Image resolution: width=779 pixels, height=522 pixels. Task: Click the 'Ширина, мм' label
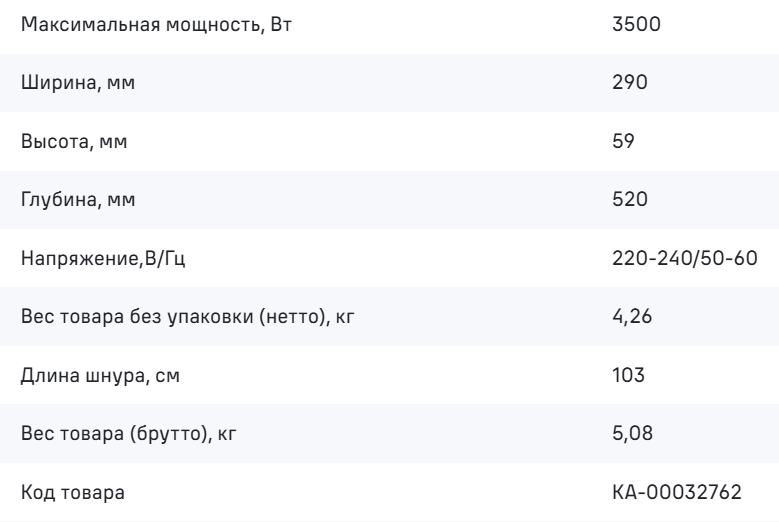tap(78, 82)
